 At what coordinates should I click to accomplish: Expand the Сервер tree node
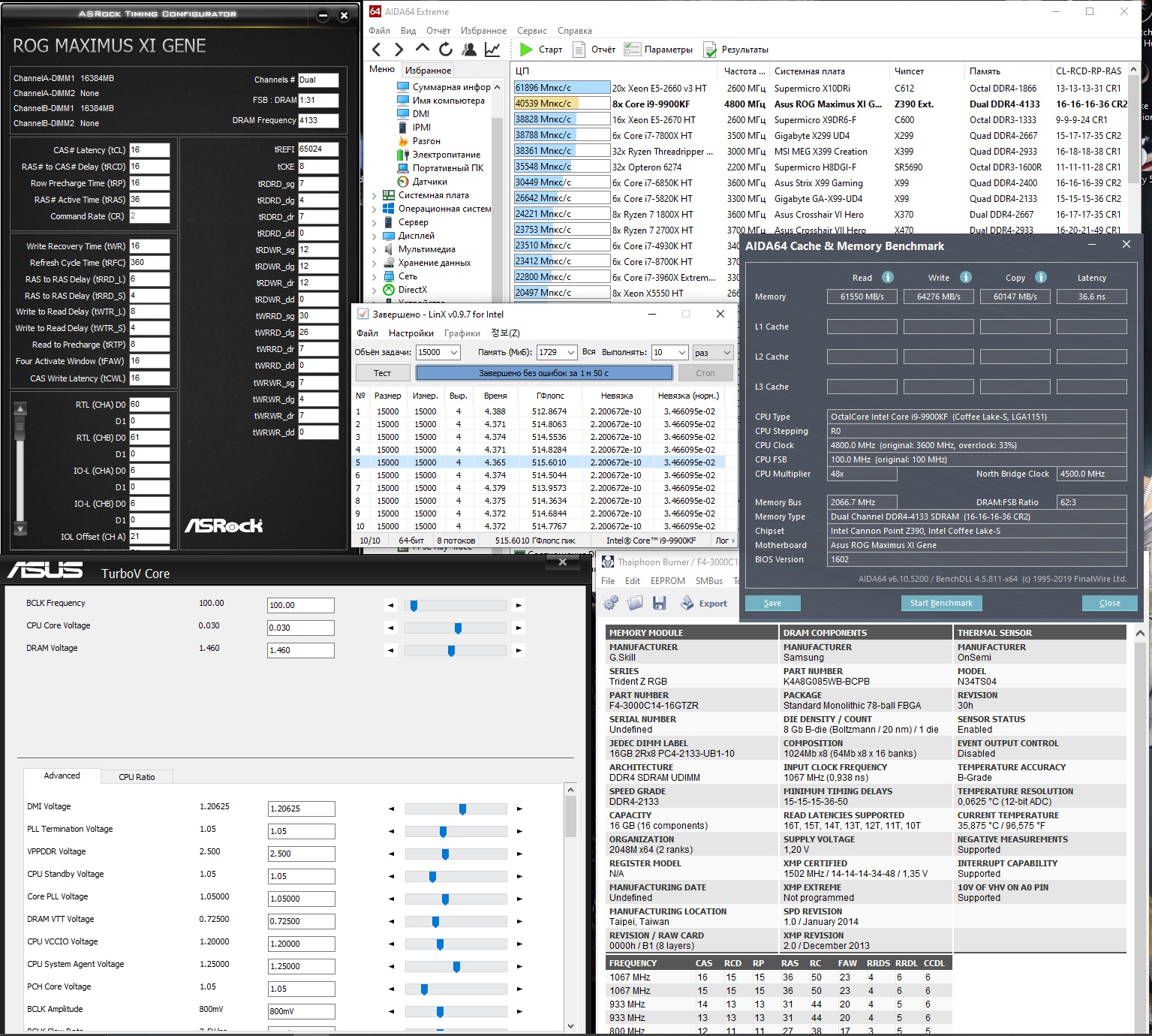(374, 222)
